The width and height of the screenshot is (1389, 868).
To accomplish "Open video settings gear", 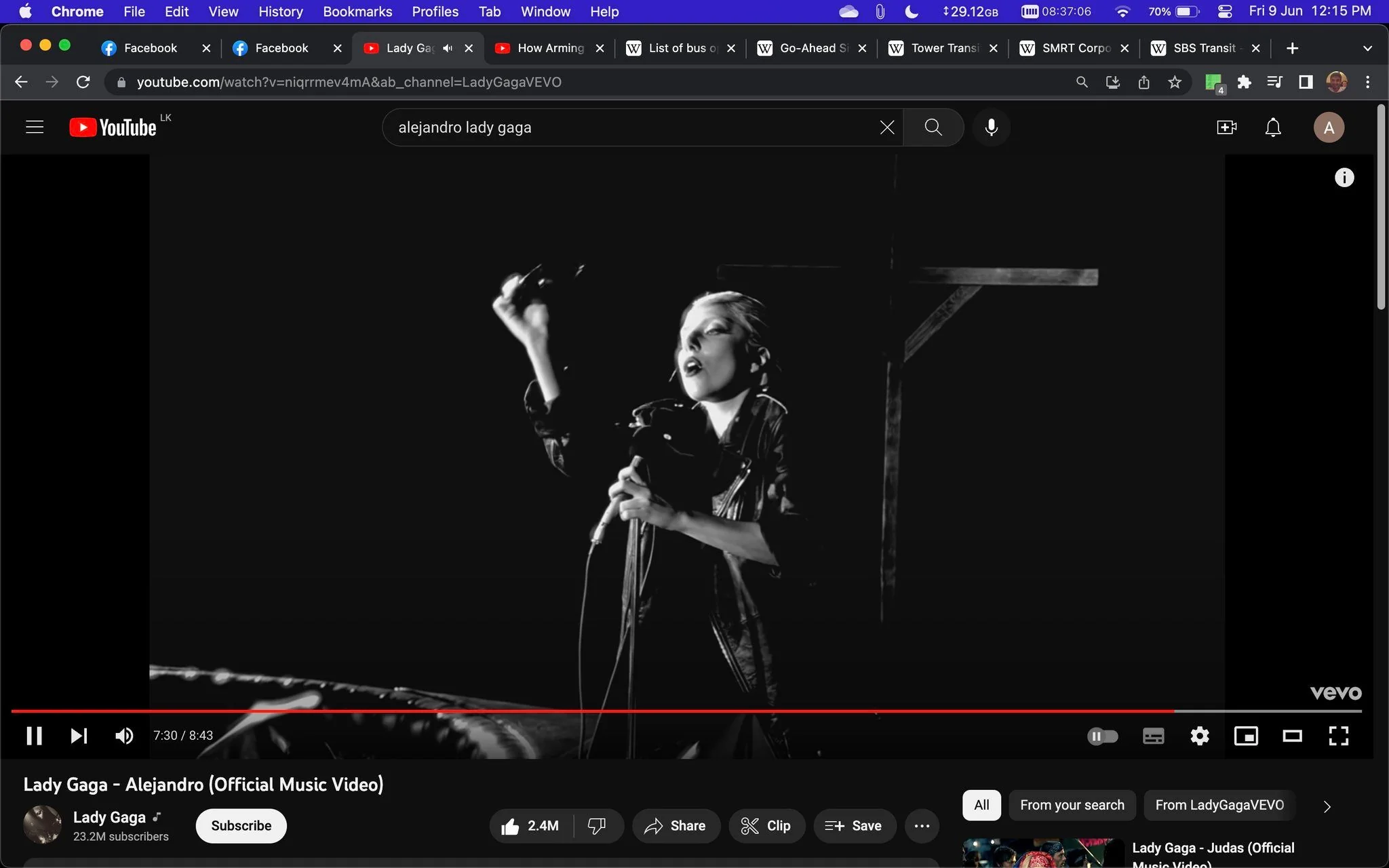I will tap(1200, 736).
